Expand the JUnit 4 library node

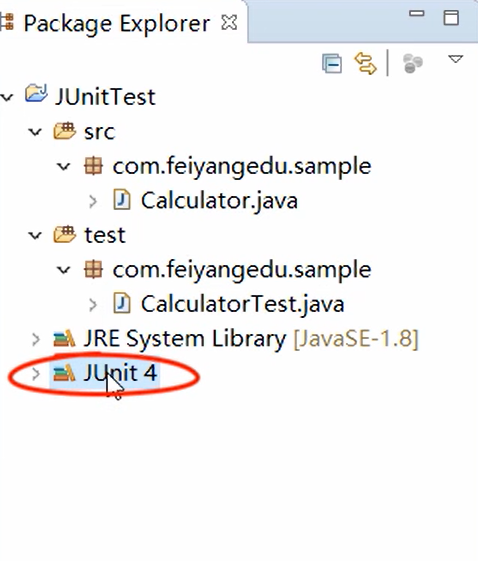tap(35, 374)
